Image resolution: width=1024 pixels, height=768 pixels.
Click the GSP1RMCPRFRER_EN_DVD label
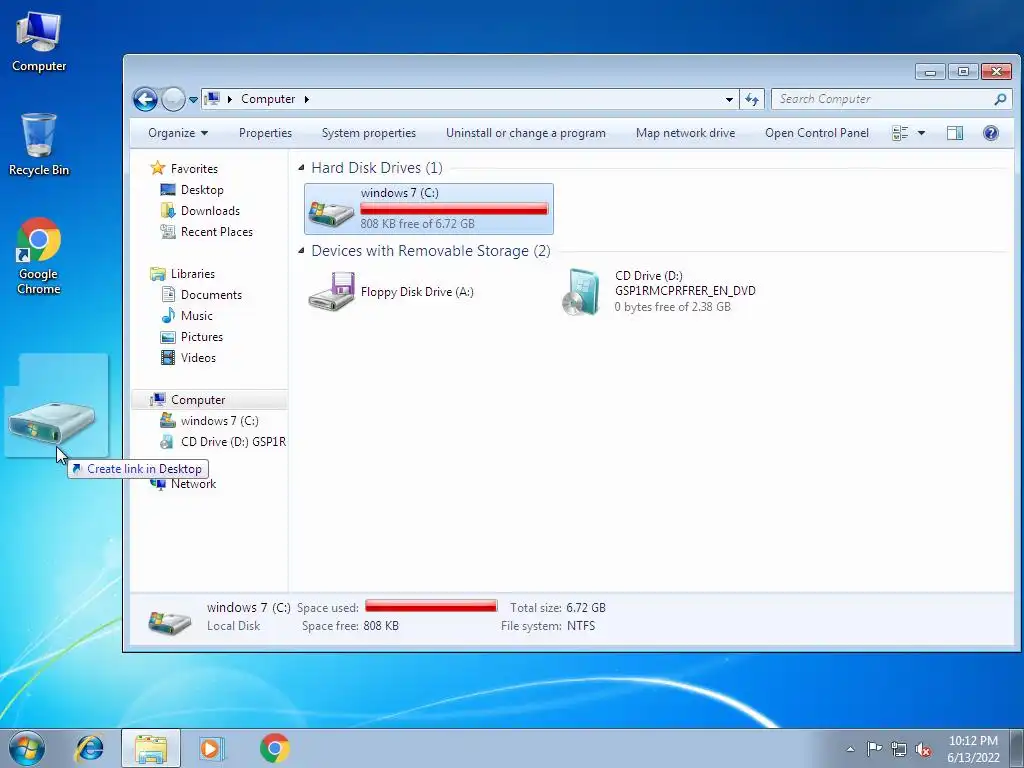[685, 291]
